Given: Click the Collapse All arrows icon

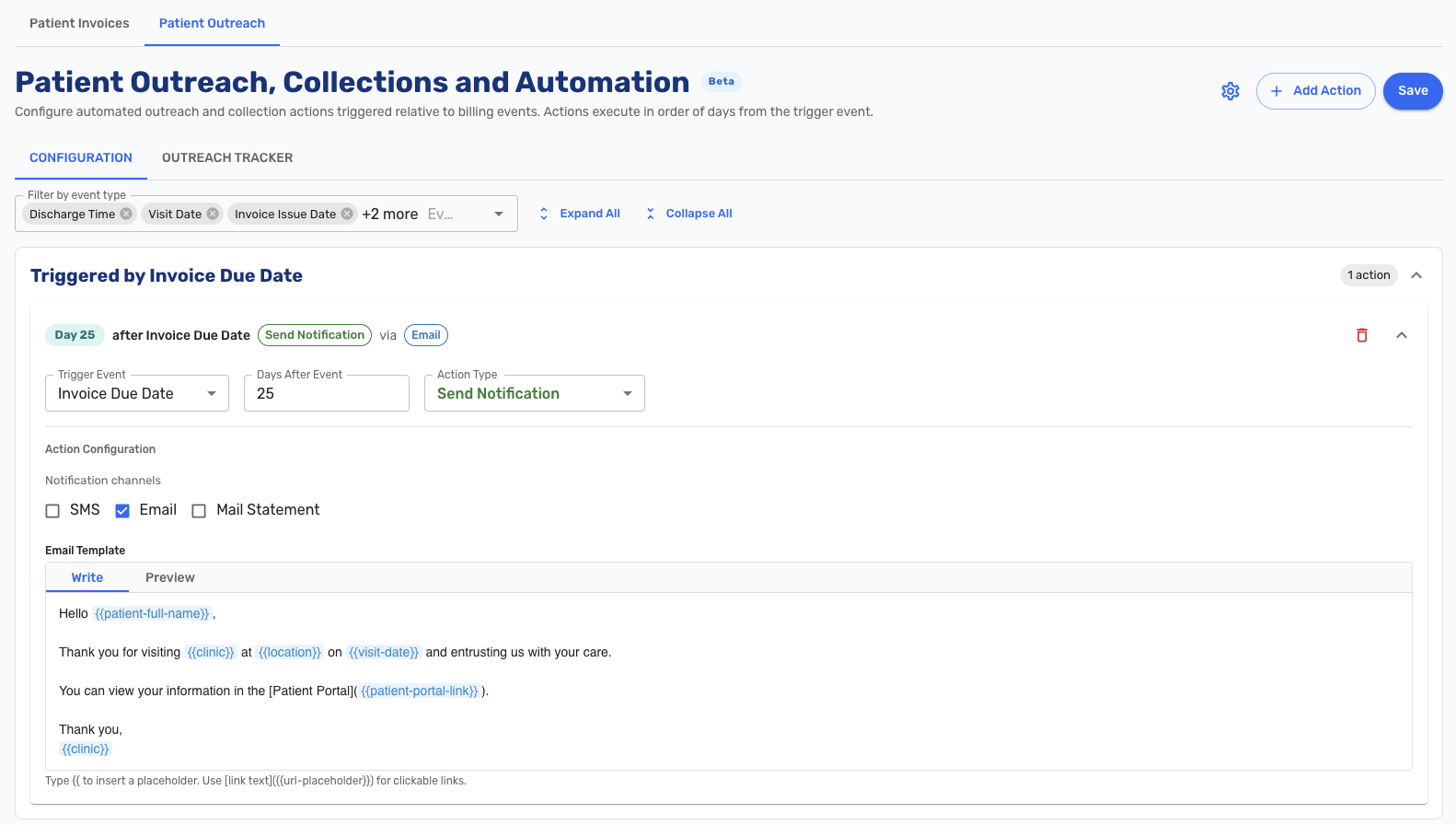Looking at the screenshot, I should (651, 214).
